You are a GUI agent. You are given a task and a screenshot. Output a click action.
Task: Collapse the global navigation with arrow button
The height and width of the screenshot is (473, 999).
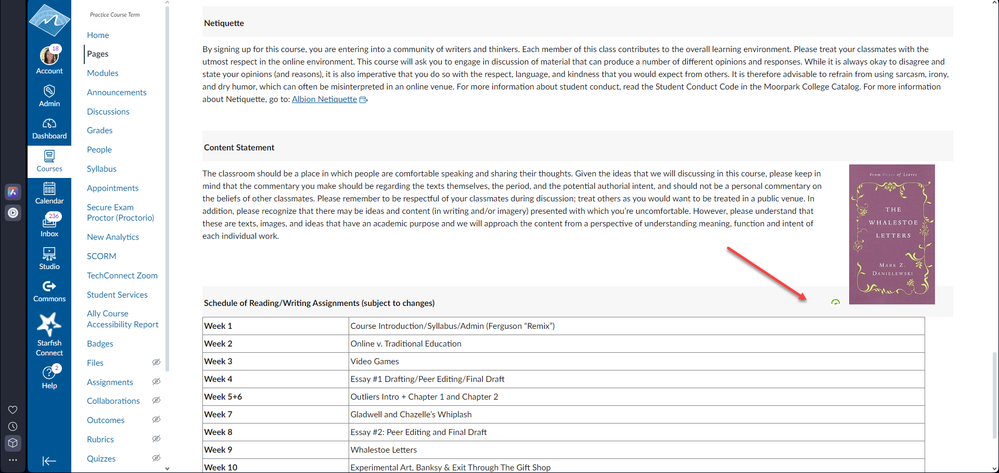pyautogui.click(x=49, y=460)
